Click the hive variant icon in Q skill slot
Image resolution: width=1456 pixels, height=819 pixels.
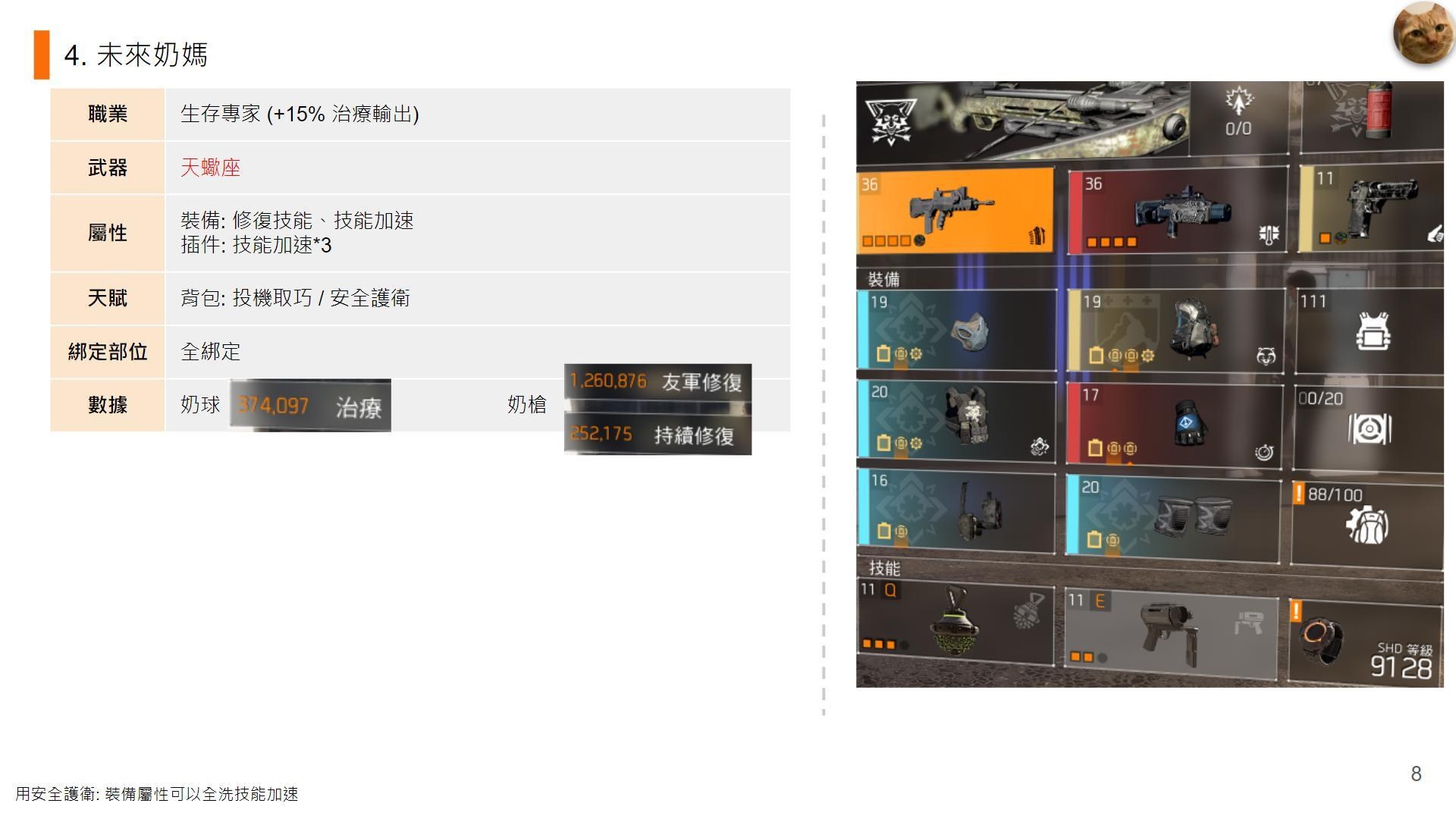click(1028, 611)
